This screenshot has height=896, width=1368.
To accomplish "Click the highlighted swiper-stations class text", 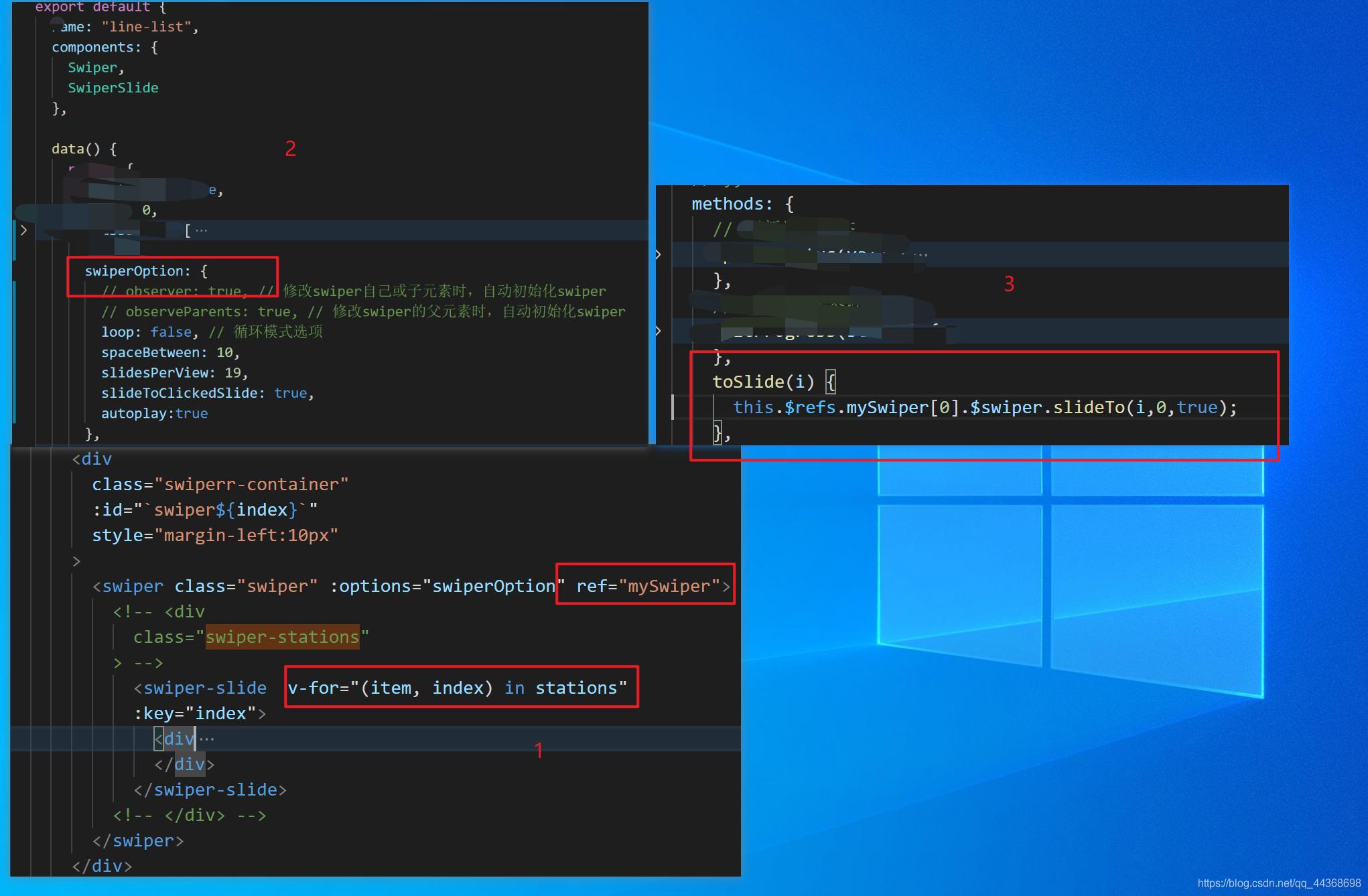I will point(282,637).
